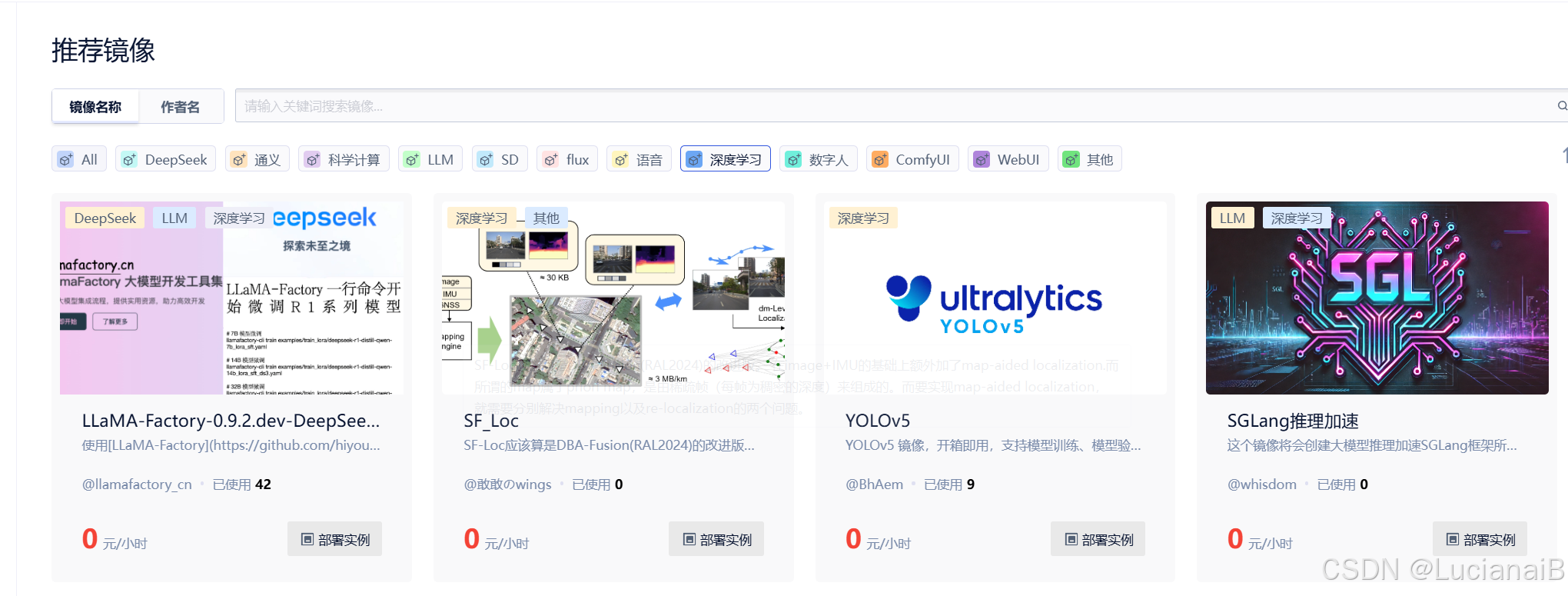The image size is (1568, 596).
Task: Deploy instance for YOLOv5 image
Action: pos(1098,539)
